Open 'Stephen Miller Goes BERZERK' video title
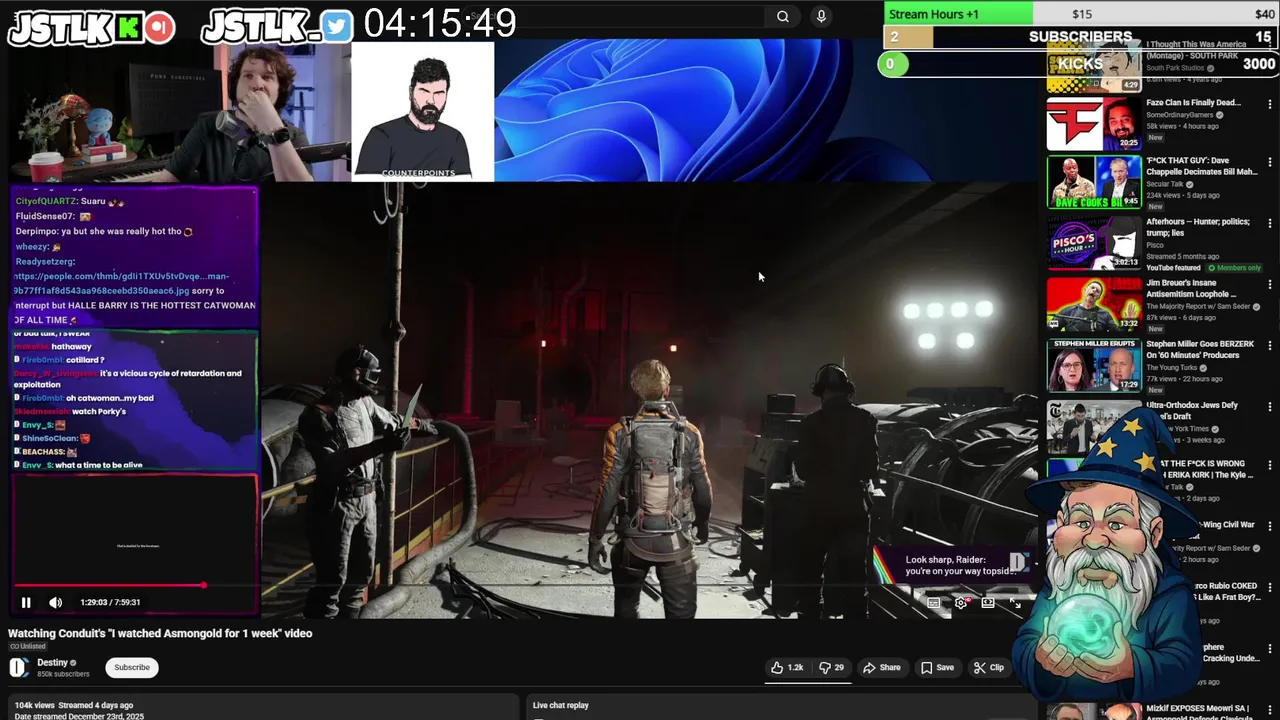This screenshot has width=1280, height=720. (x=1200, y=350)
